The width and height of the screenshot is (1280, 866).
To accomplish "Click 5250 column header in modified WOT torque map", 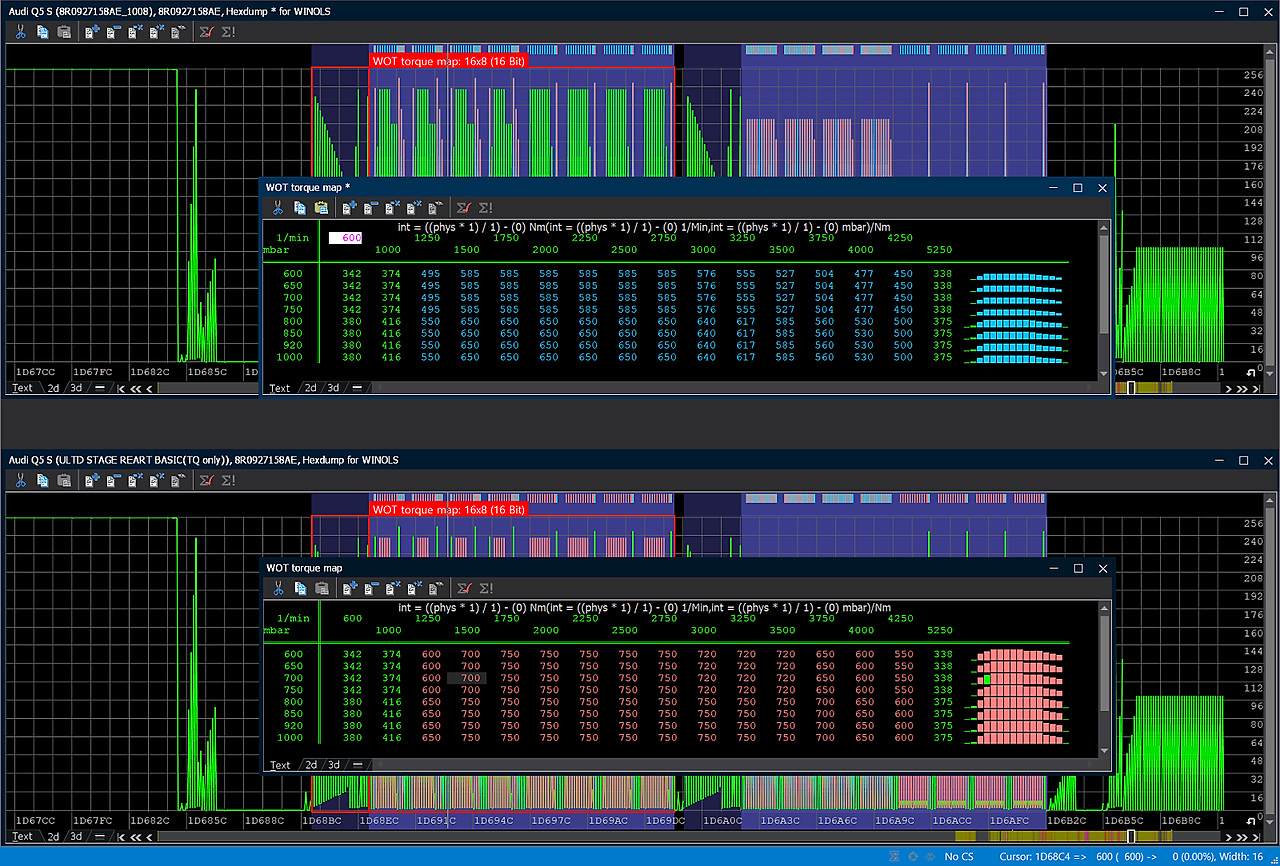I will tap(939, 250).
